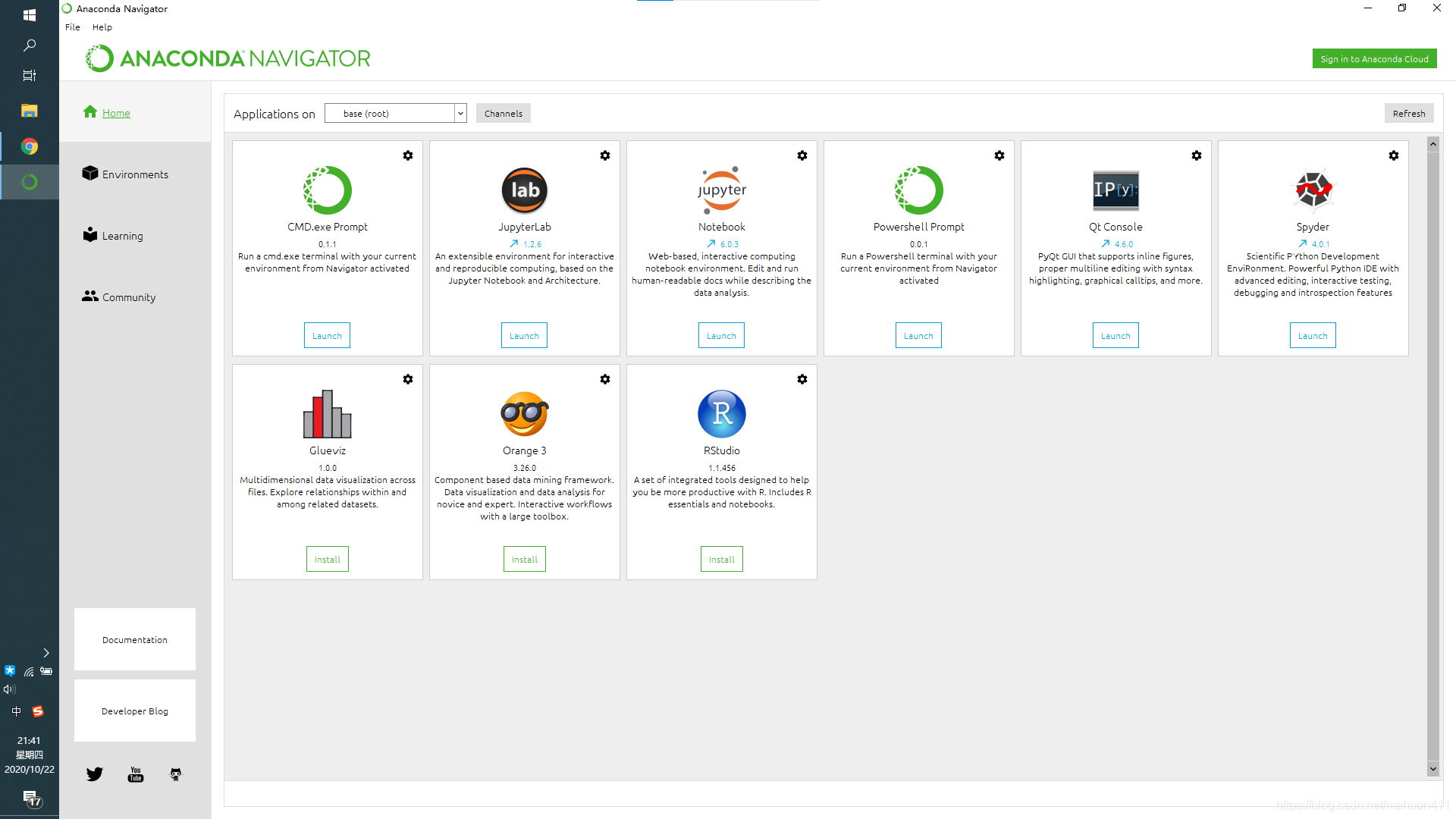The image size is (1456, 819).
Task: Click the JupyterLab 1.2.6 update arrow
Action: [x=514, y=244]
